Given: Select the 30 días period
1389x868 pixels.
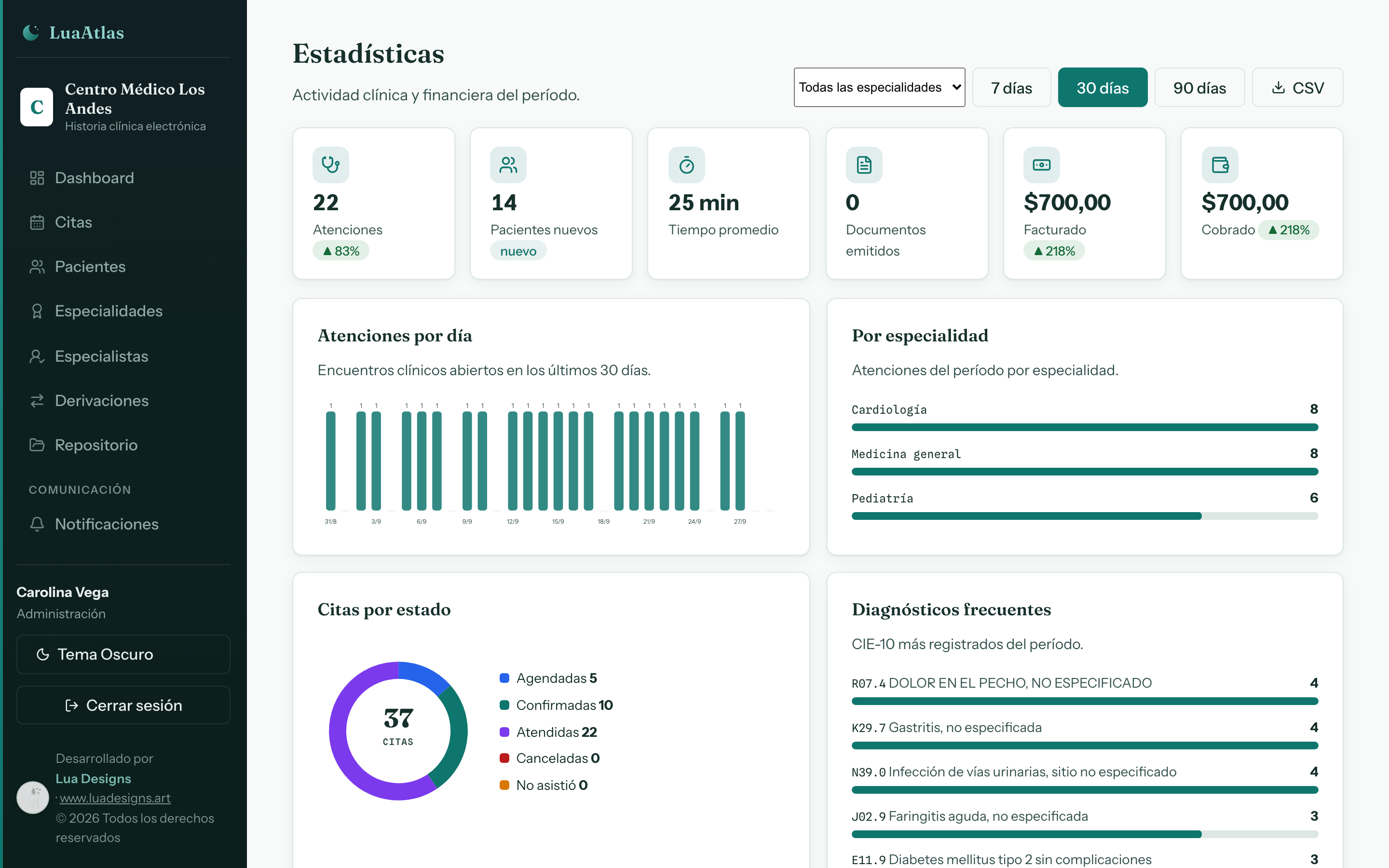Looking at the screenshot, I should click(1103, 87).
